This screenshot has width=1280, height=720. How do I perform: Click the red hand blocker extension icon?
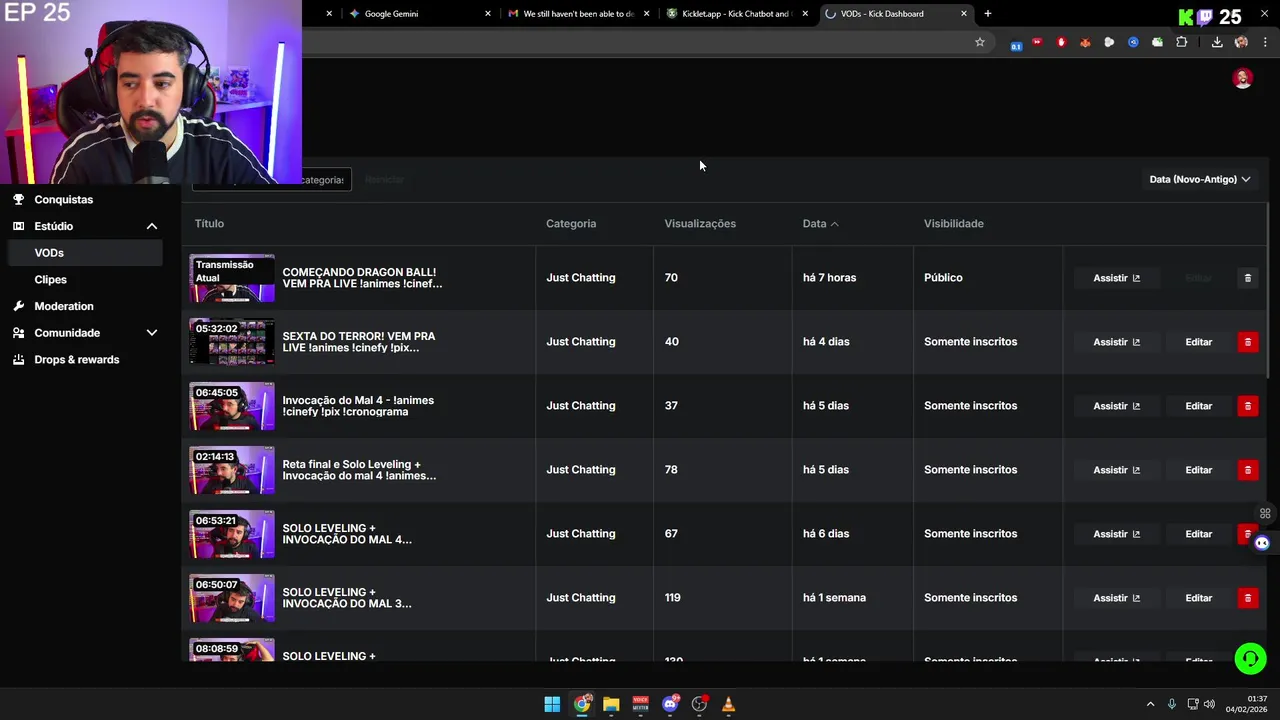(1061, 42)
